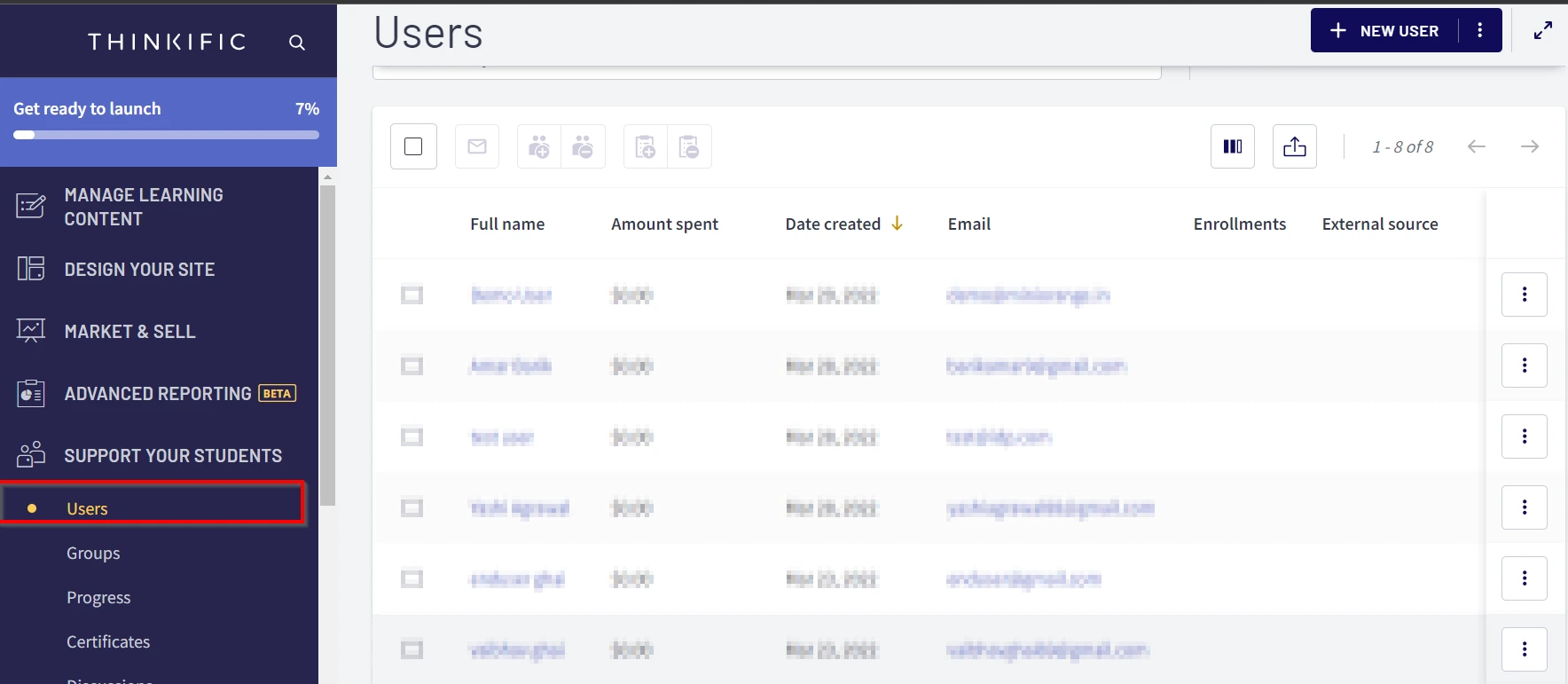Open Progress in sidebar
The height and width of the screenshot is (684, 1568).
98,597
